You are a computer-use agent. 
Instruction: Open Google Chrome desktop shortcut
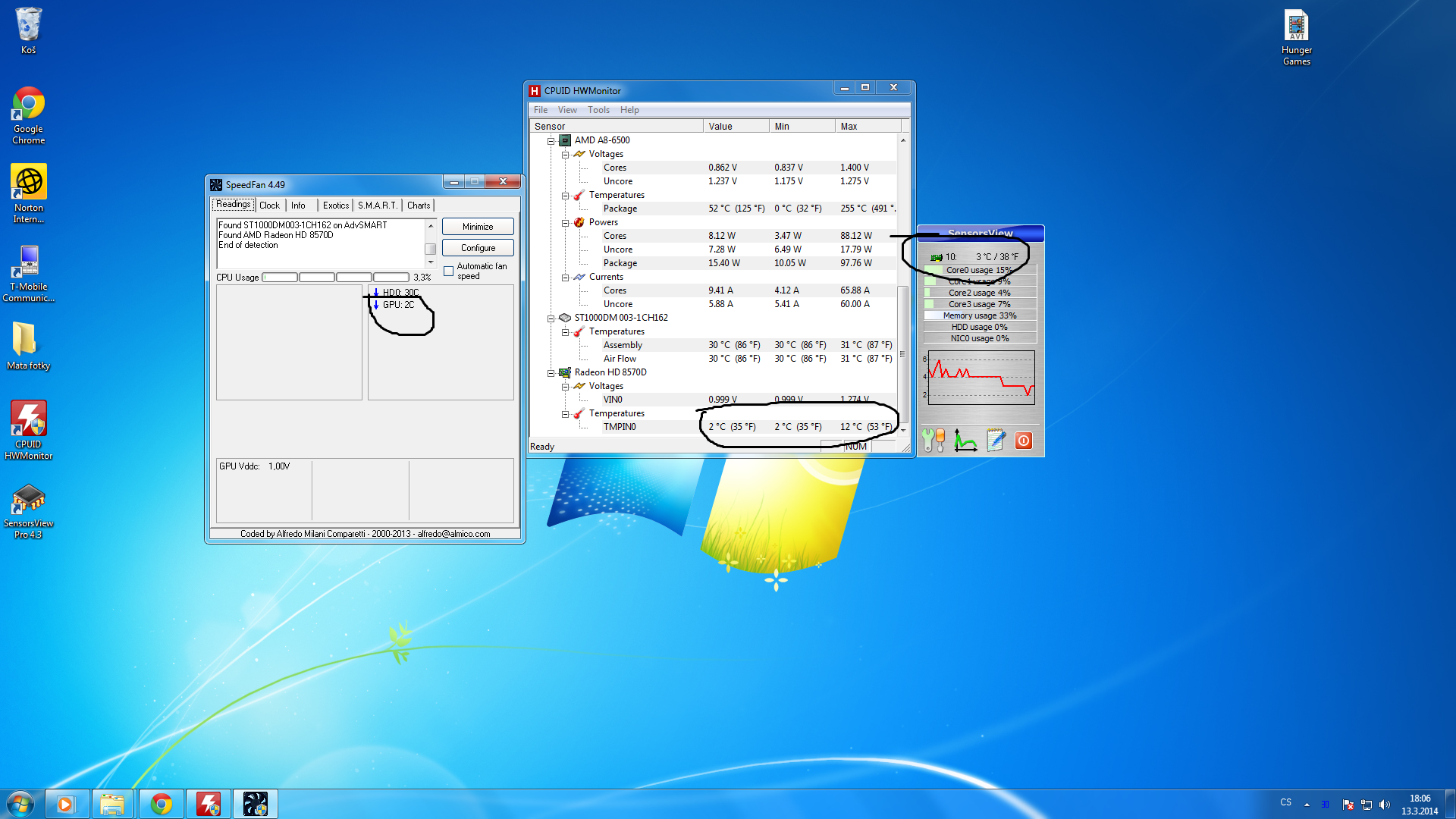pyautogui.click(x=28, y=115)
